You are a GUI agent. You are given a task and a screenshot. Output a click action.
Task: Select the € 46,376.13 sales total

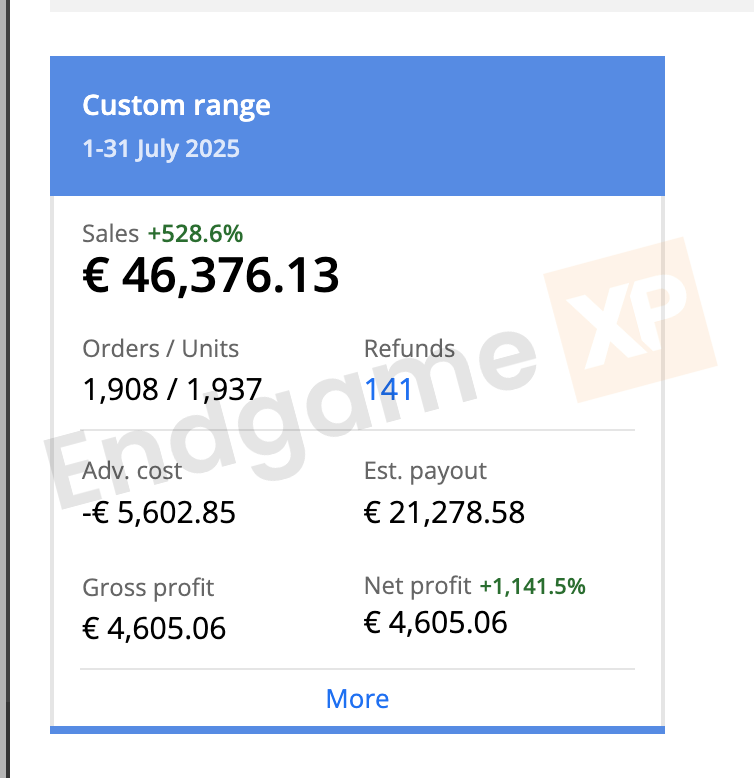(210, 275)
